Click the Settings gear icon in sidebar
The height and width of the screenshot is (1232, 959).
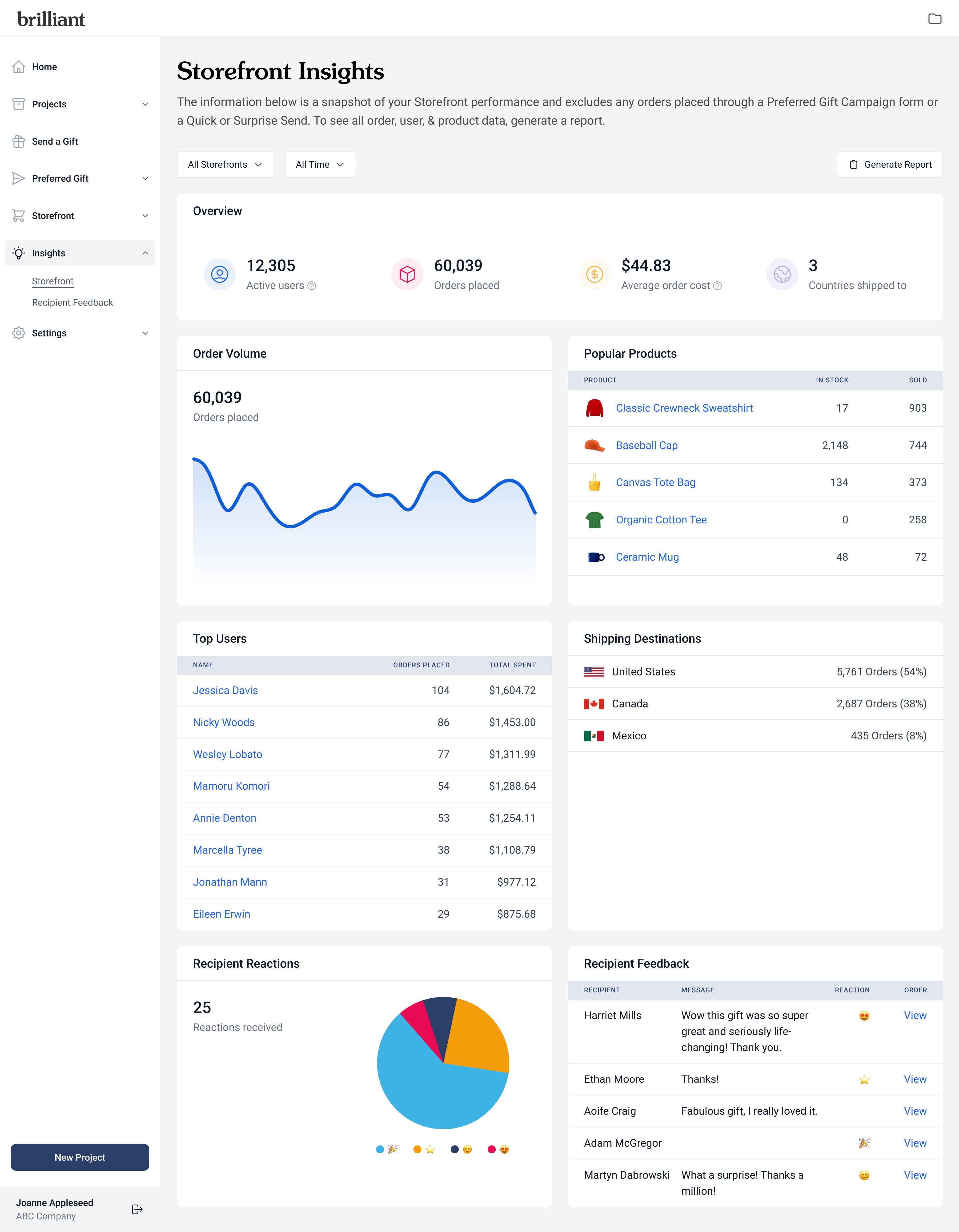(x=19, y=333)
